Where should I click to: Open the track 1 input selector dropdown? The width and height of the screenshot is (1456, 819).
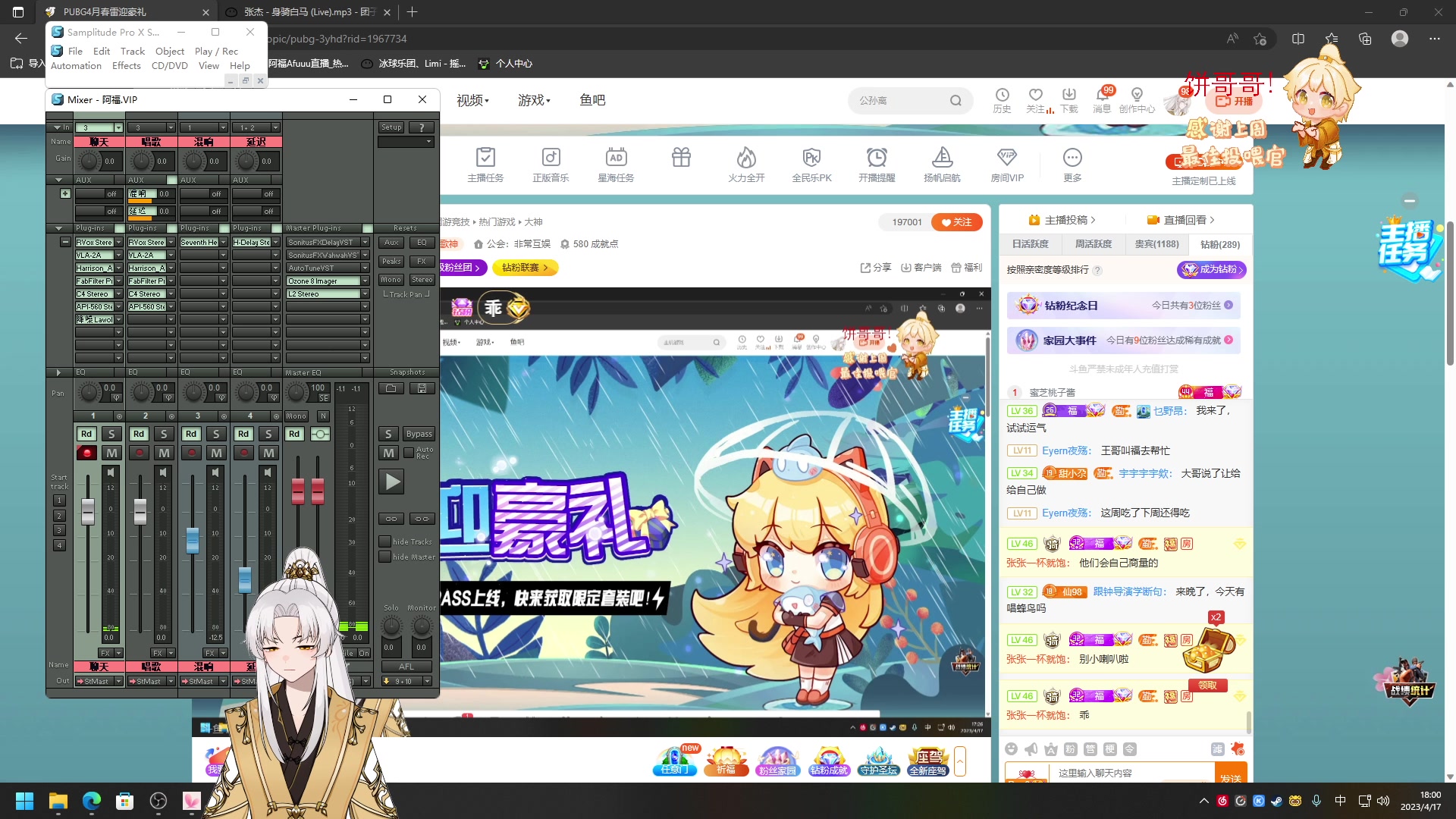coord(118,127)
